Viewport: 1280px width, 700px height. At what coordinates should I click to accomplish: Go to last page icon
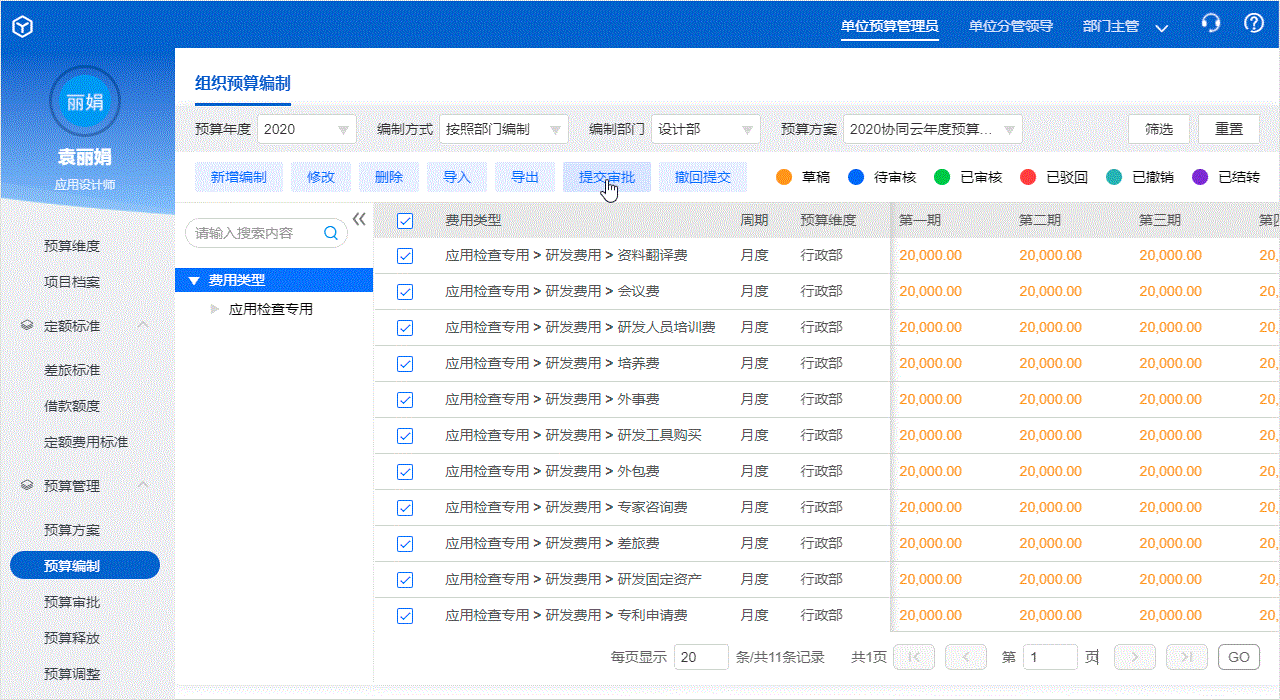(1187, 657)
